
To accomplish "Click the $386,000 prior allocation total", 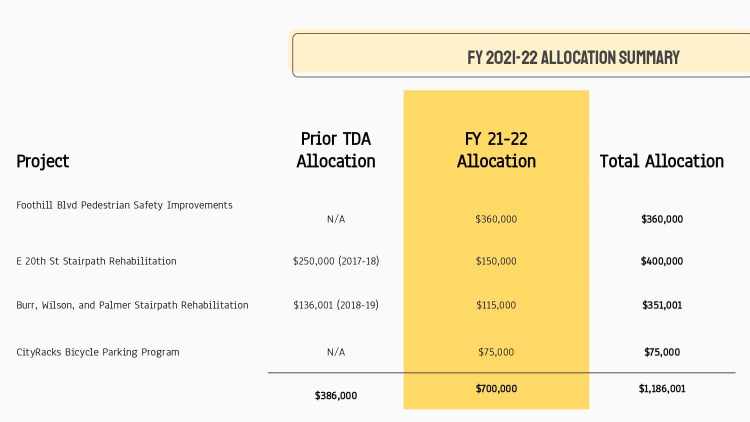I will [x=336, y=395].
